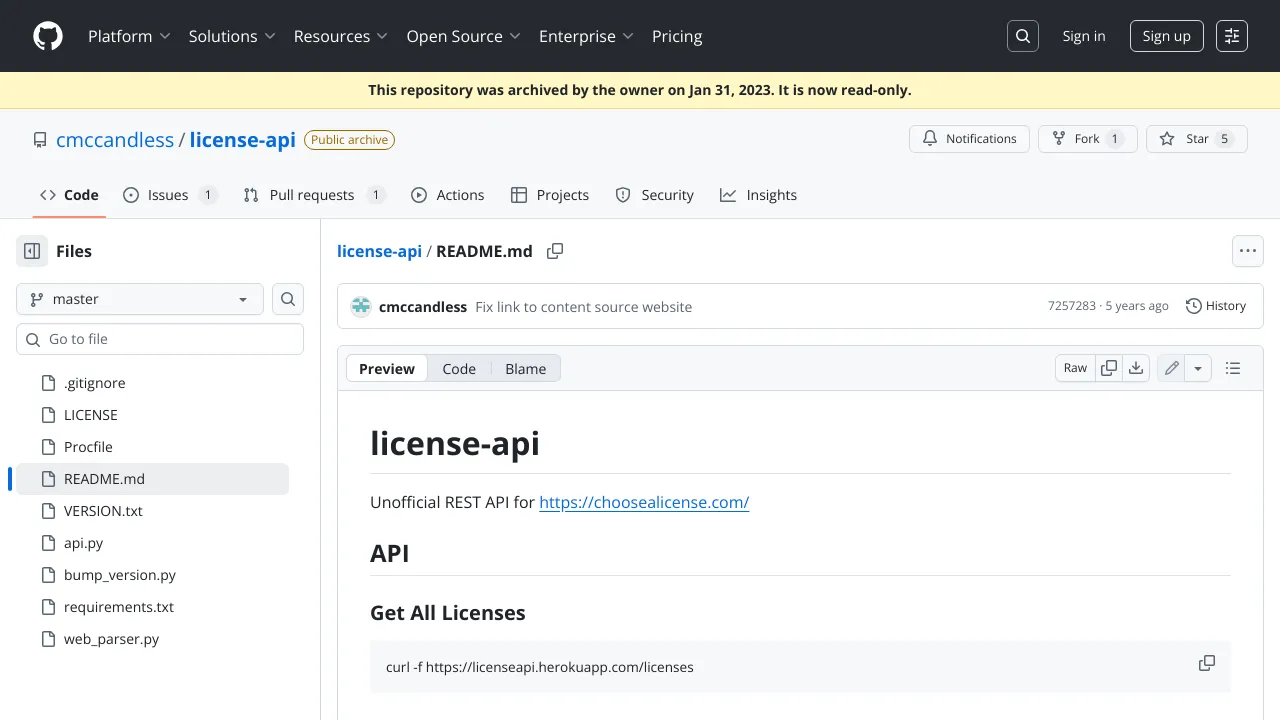Copy the curl command code block
1280x720 pixels.
point(1207,663)
